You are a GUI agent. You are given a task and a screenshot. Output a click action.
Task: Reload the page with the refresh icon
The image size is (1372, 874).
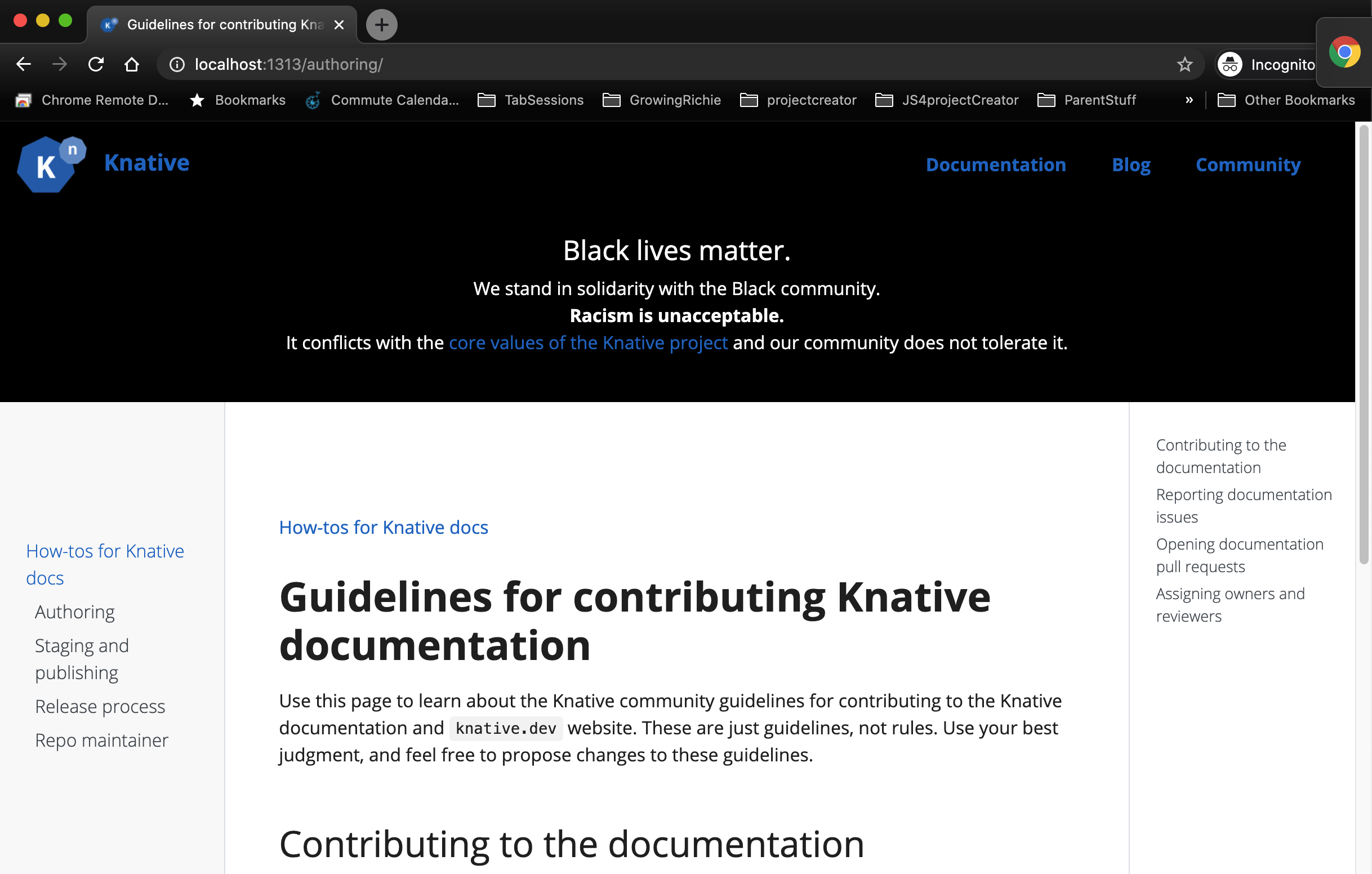tap(96, 64)
